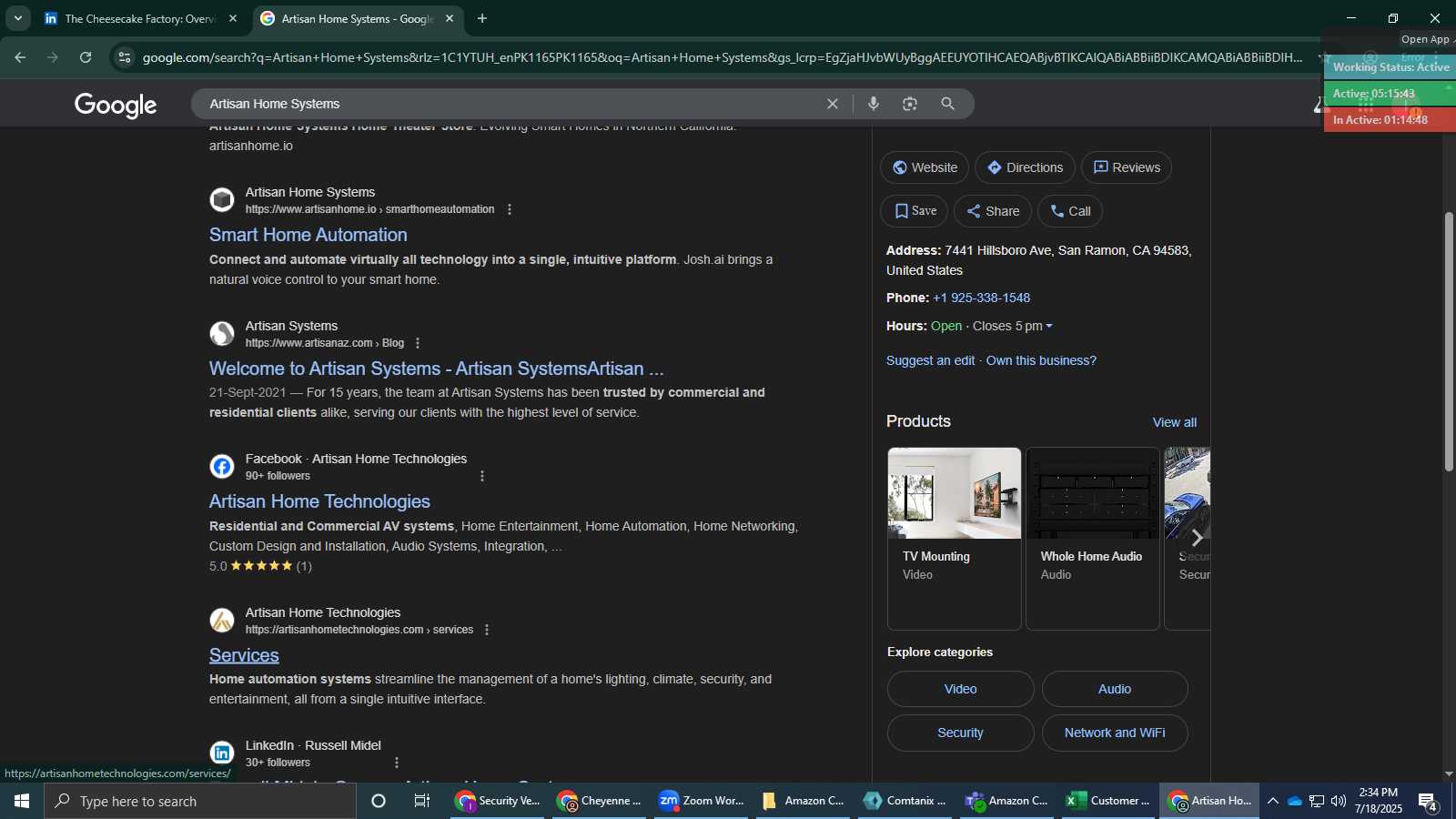This screenshot has width=1456, height=819.
Task: Get Directions to the business
Action: pos(1025,167)
